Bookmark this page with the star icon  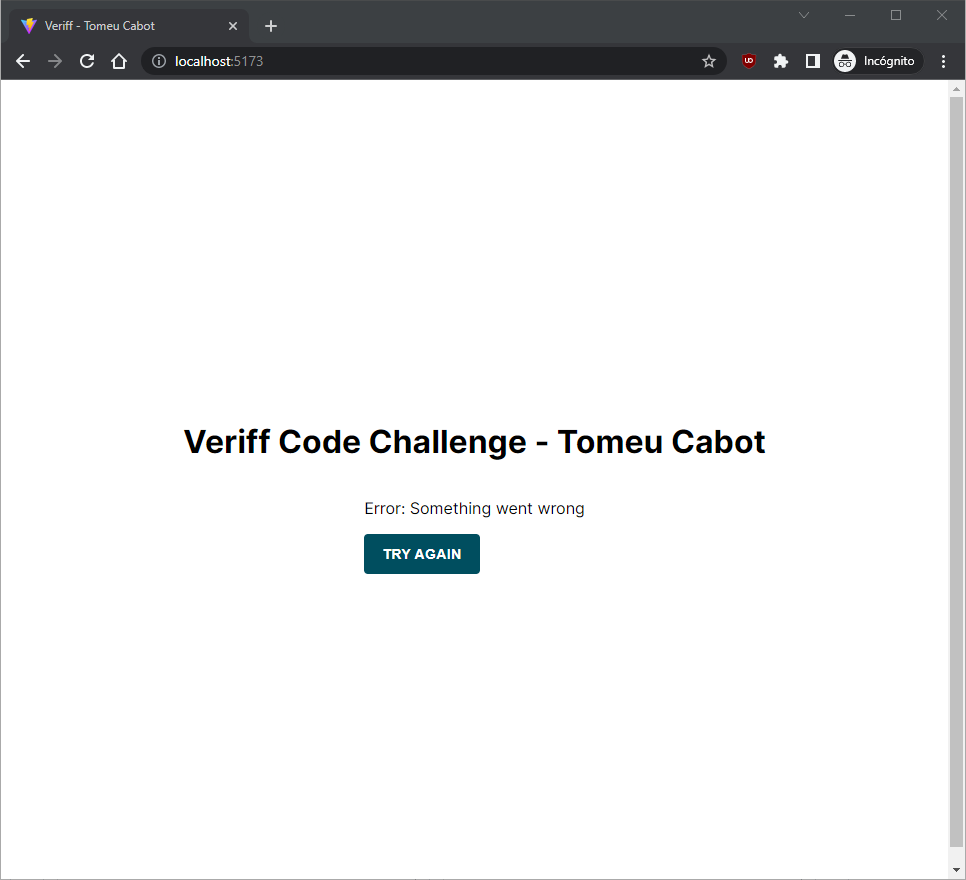click(x=708, y=61)
